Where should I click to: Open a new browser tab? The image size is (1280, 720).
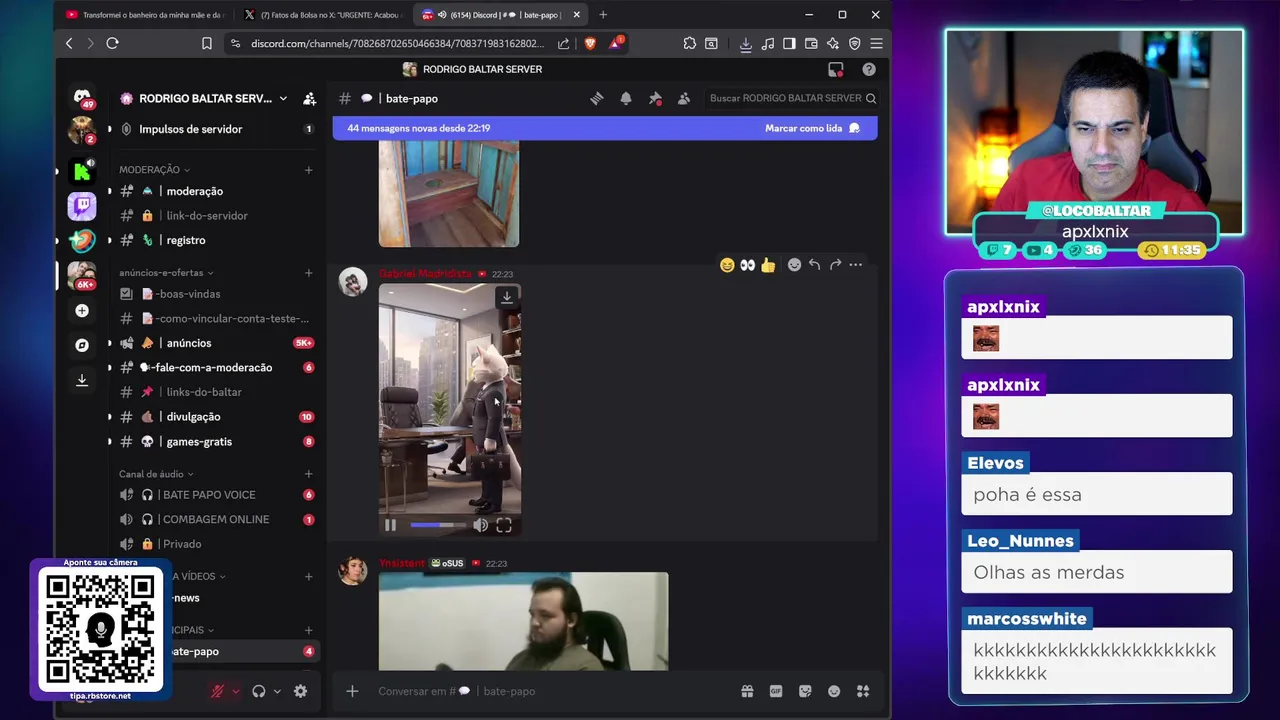(x=603, y=15)
